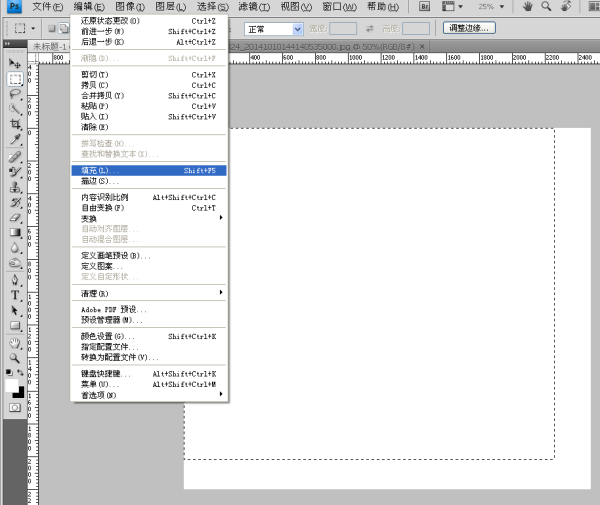Click 自由变换 menu entry
The height and width of the screenshot is (505, 600).
click(x=150, y=208)
